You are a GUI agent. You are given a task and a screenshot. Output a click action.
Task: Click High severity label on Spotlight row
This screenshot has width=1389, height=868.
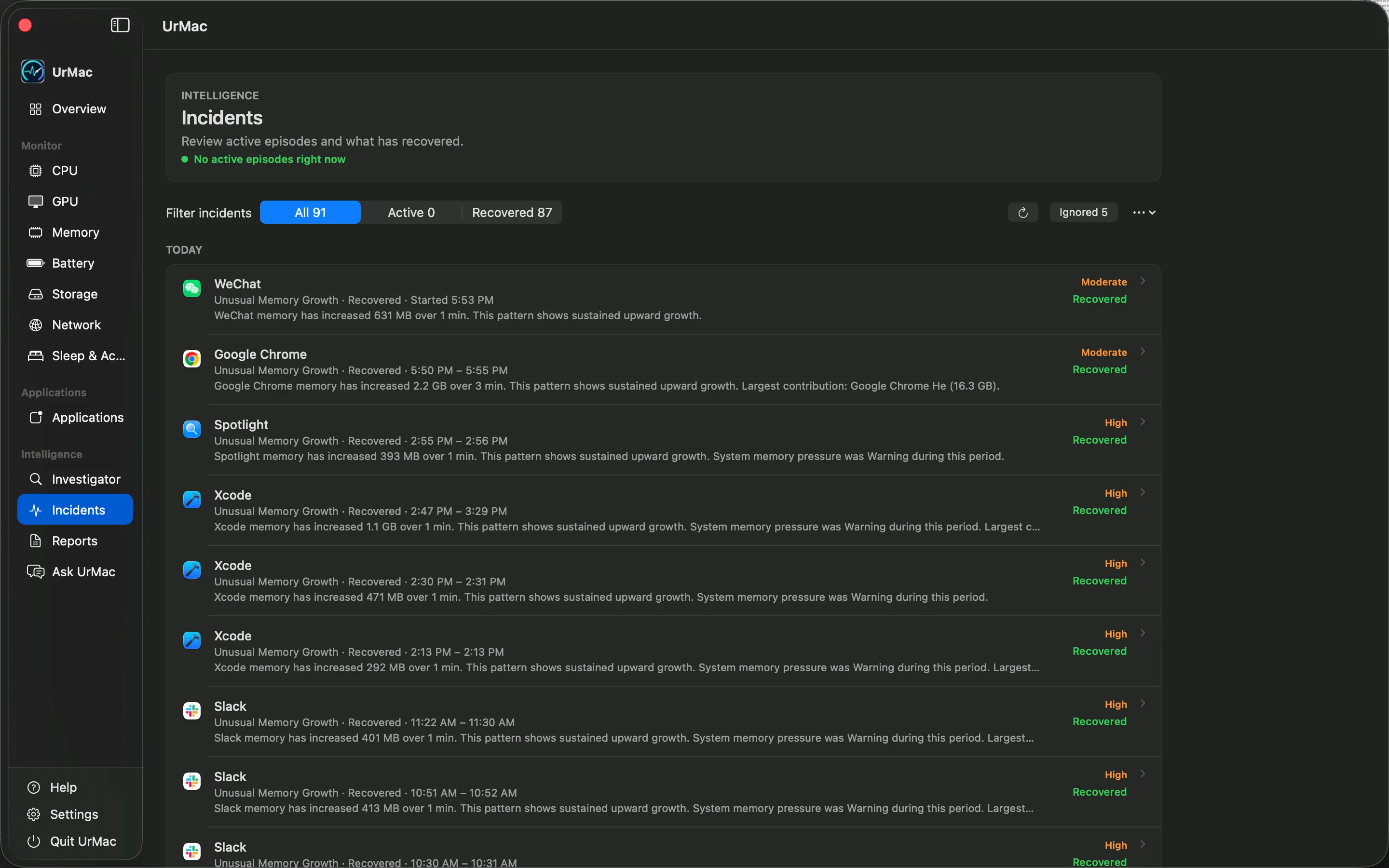(x=1116, y=422)
